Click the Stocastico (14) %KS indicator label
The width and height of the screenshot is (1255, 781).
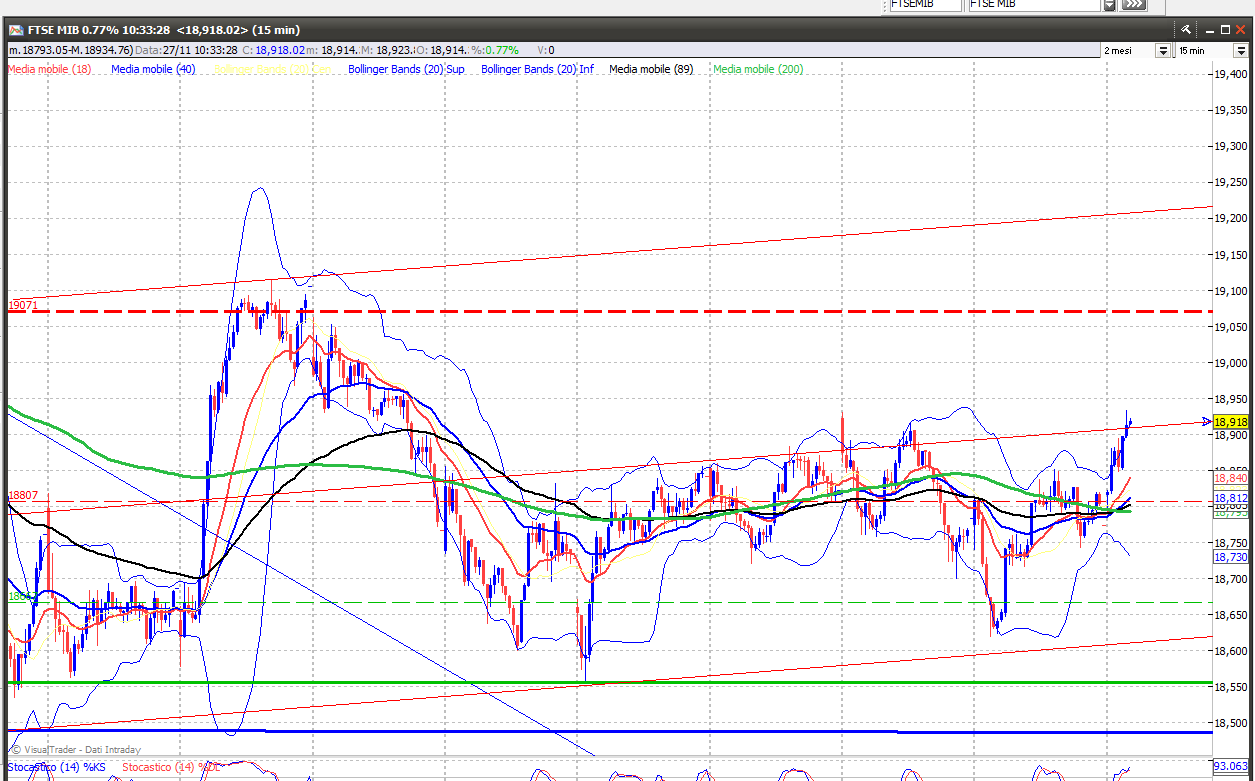coord(54,767)
